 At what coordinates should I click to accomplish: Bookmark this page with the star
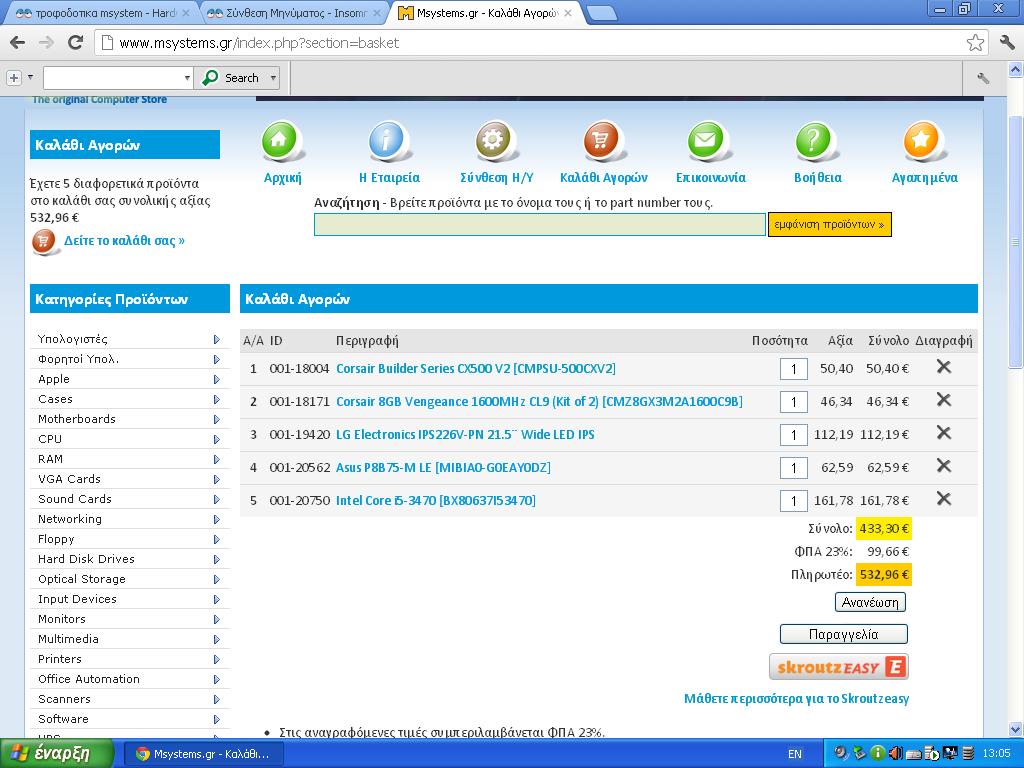[x=975, y=43]
